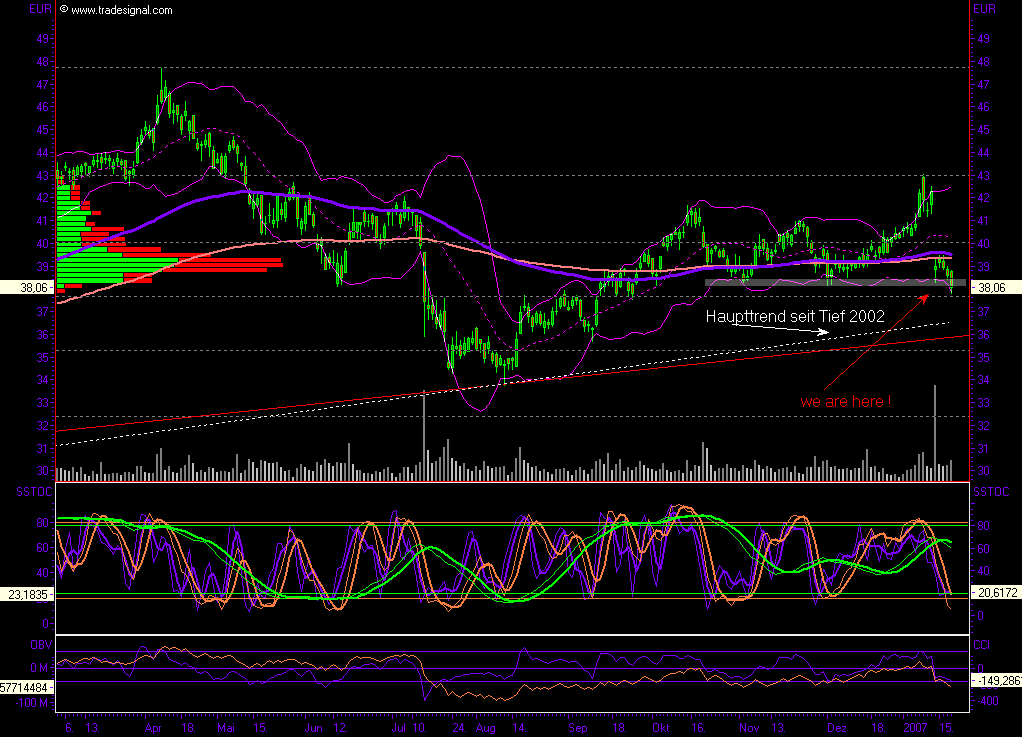Click the -149,286 CCI value label
This screenshot has width=1022, height=737.
[x=995, y=681]
